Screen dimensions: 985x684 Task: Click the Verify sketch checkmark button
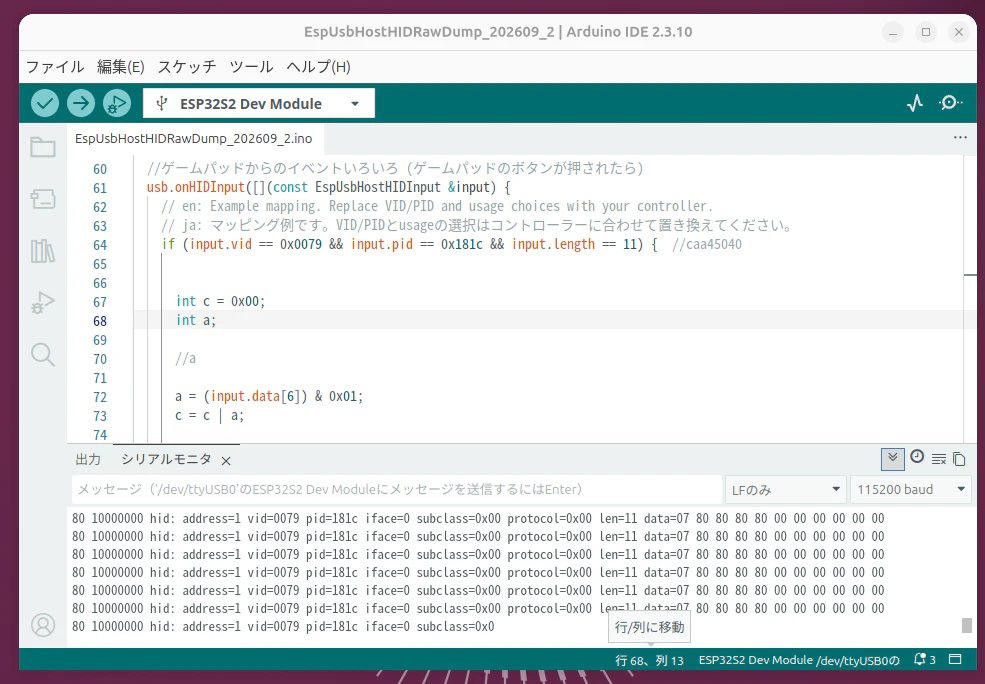(45, 103)
